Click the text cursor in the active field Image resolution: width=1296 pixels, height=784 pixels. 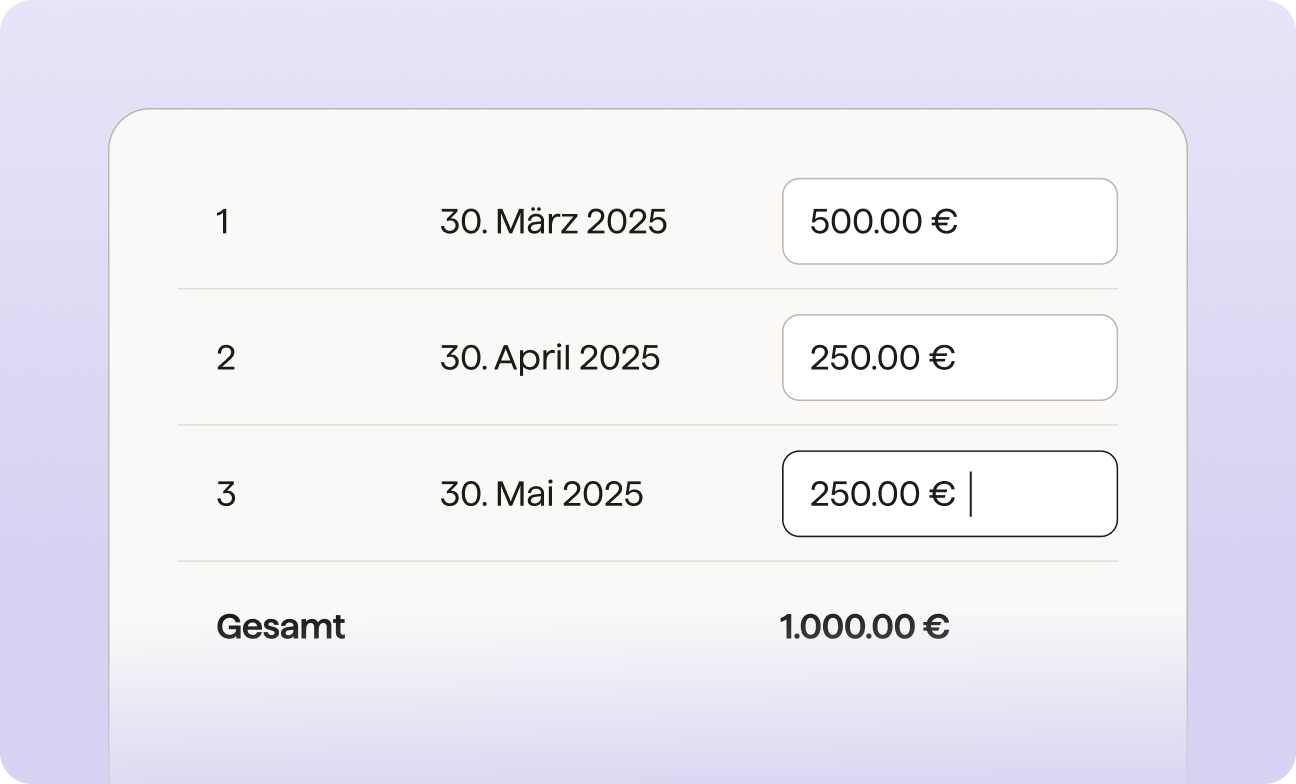pos(970,494)
